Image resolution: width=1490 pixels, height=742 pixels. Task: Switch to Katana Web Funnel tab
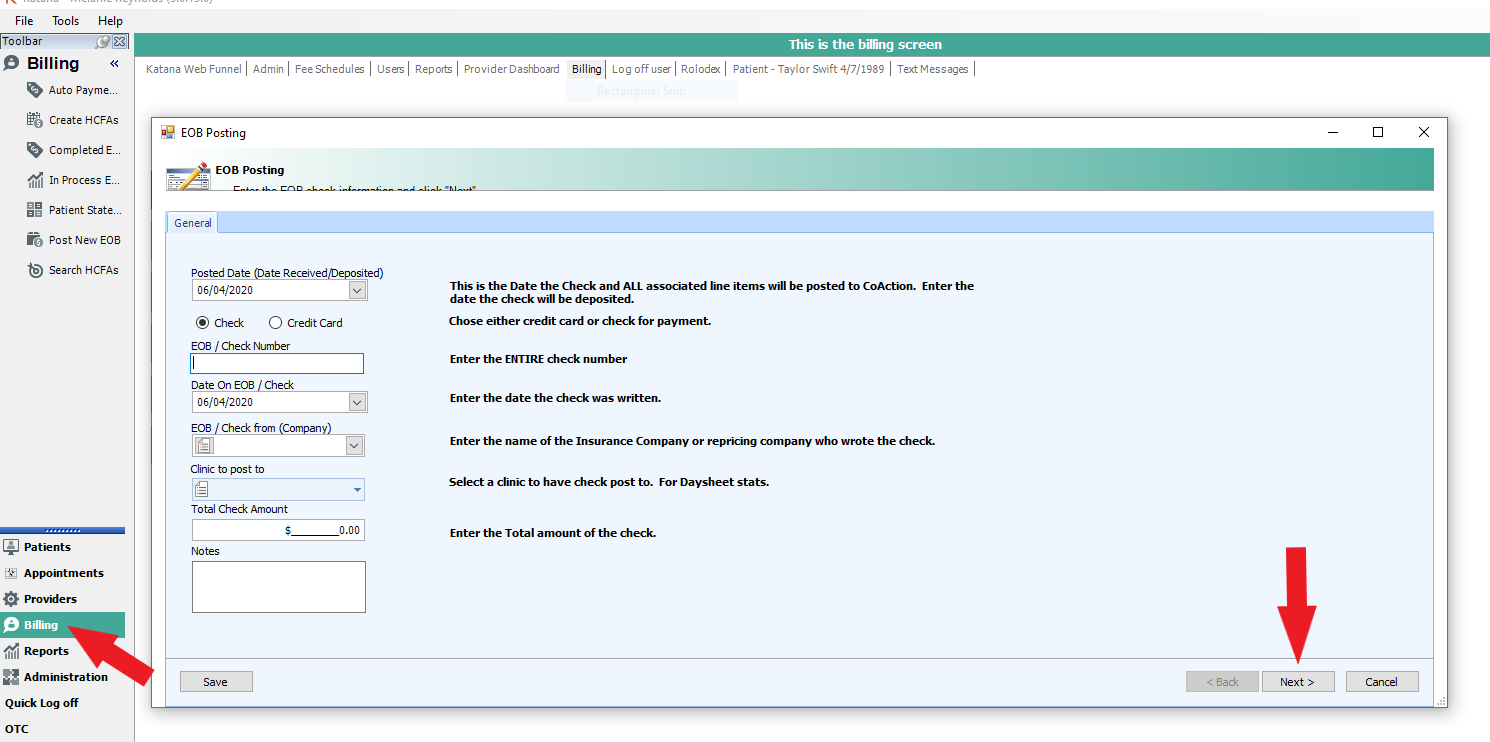pyautogui.click(x=194, y=69)
